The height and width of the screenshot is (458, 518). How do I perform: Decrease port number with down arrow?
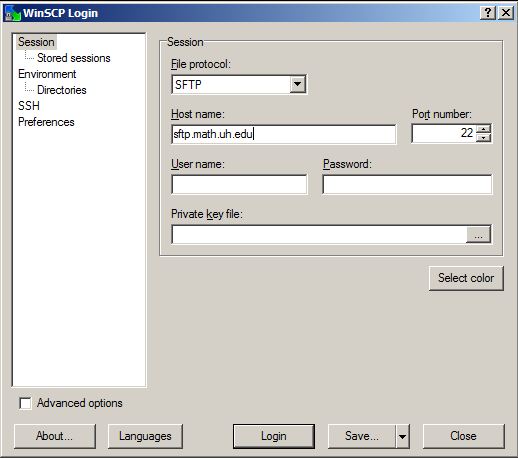484,138
